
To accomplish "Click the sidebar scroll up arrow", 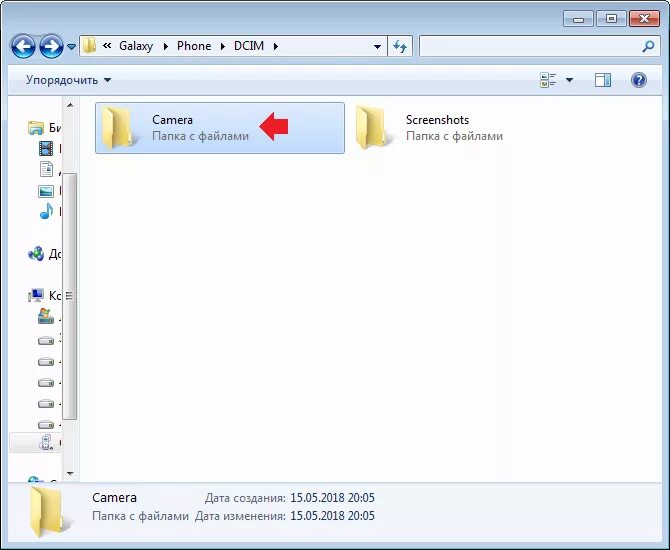I will 71,105.
